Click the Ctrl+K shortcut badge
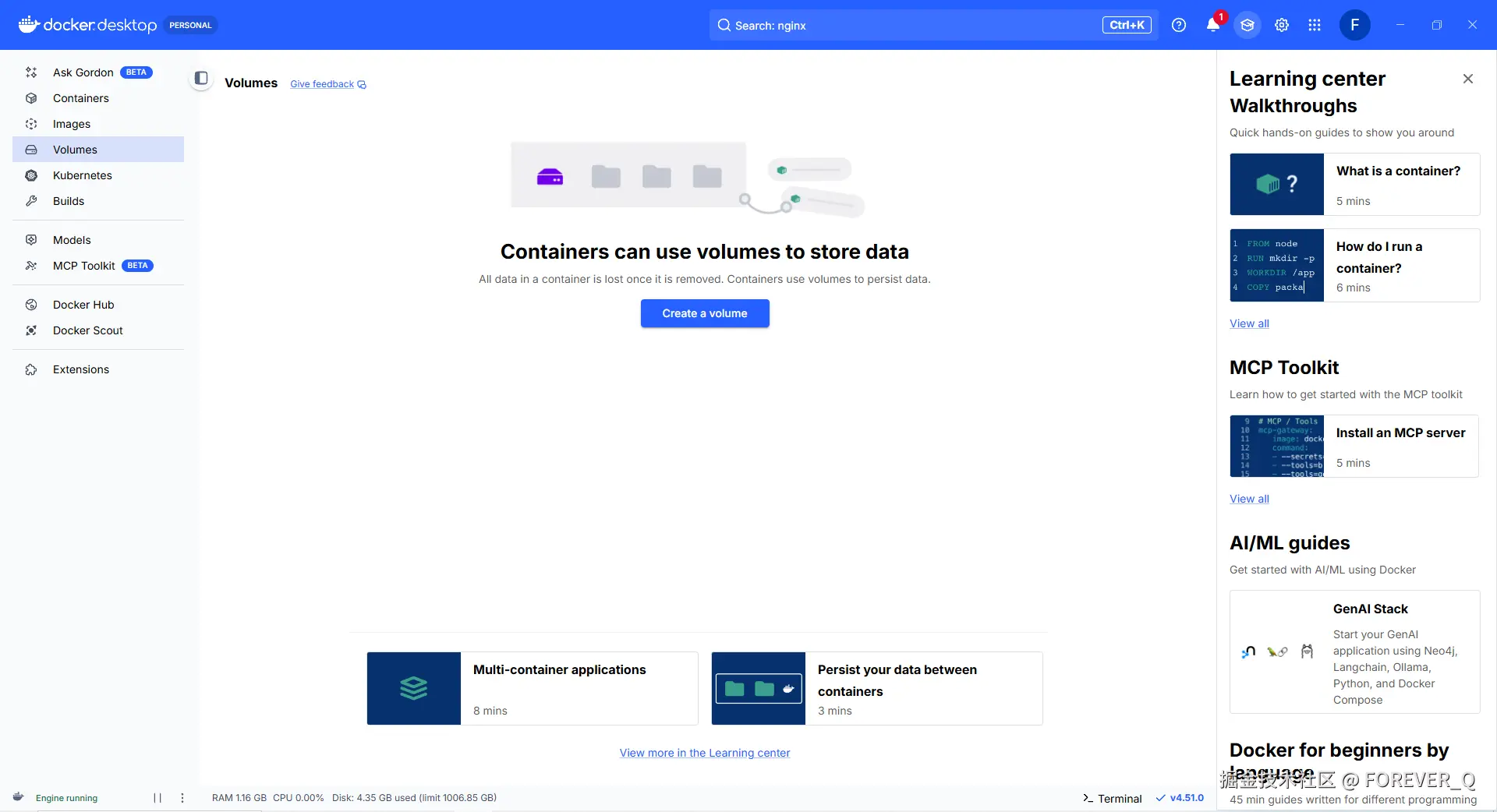 point(1127,25)
